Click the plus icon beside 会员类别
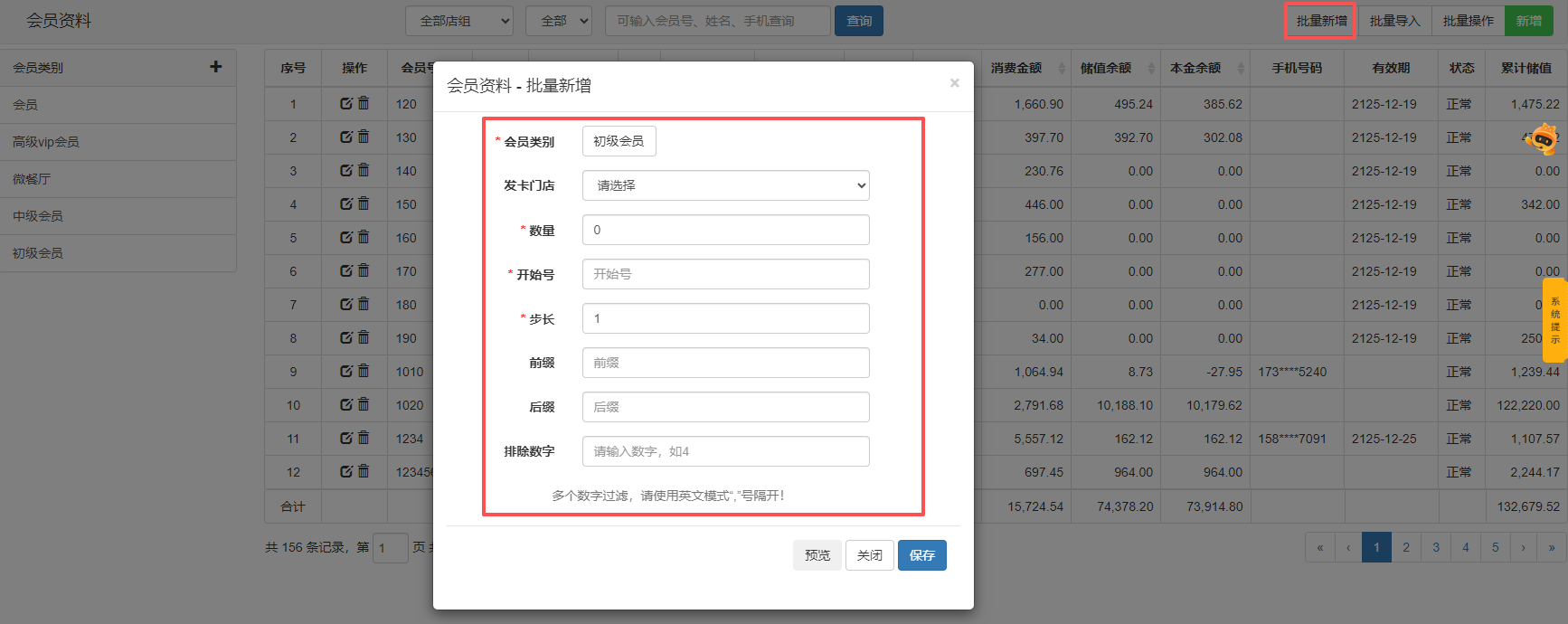Screen dimensions: 1568x624 pyautogui.click(x=215, y=67)
